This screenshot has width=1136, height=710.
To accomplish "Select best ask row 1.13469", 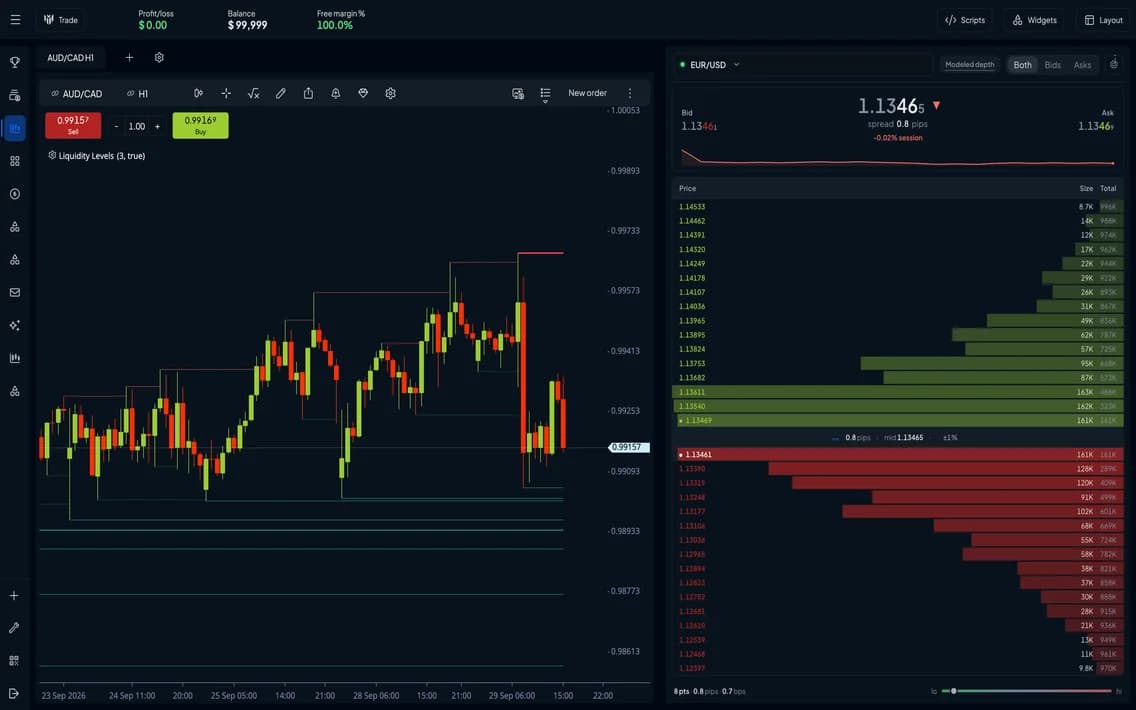I will point(898,420).
